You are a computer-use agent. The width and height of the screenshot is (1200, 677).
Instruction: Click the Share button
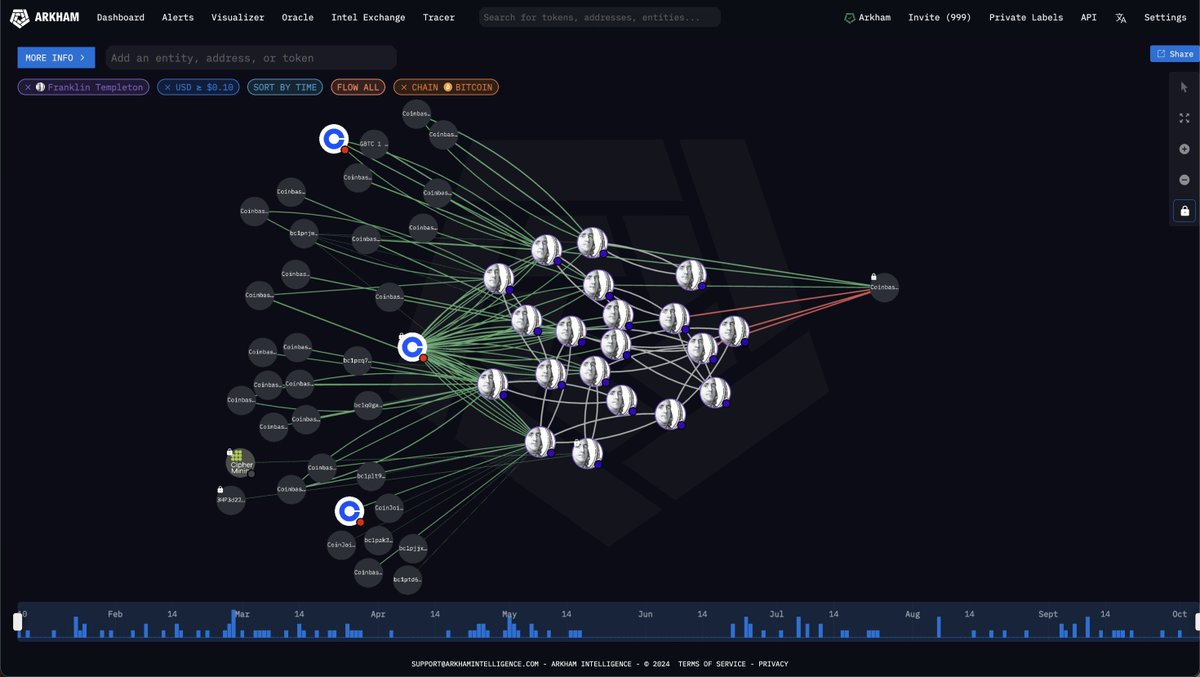pyautogui.click(x=1175, y=54)
